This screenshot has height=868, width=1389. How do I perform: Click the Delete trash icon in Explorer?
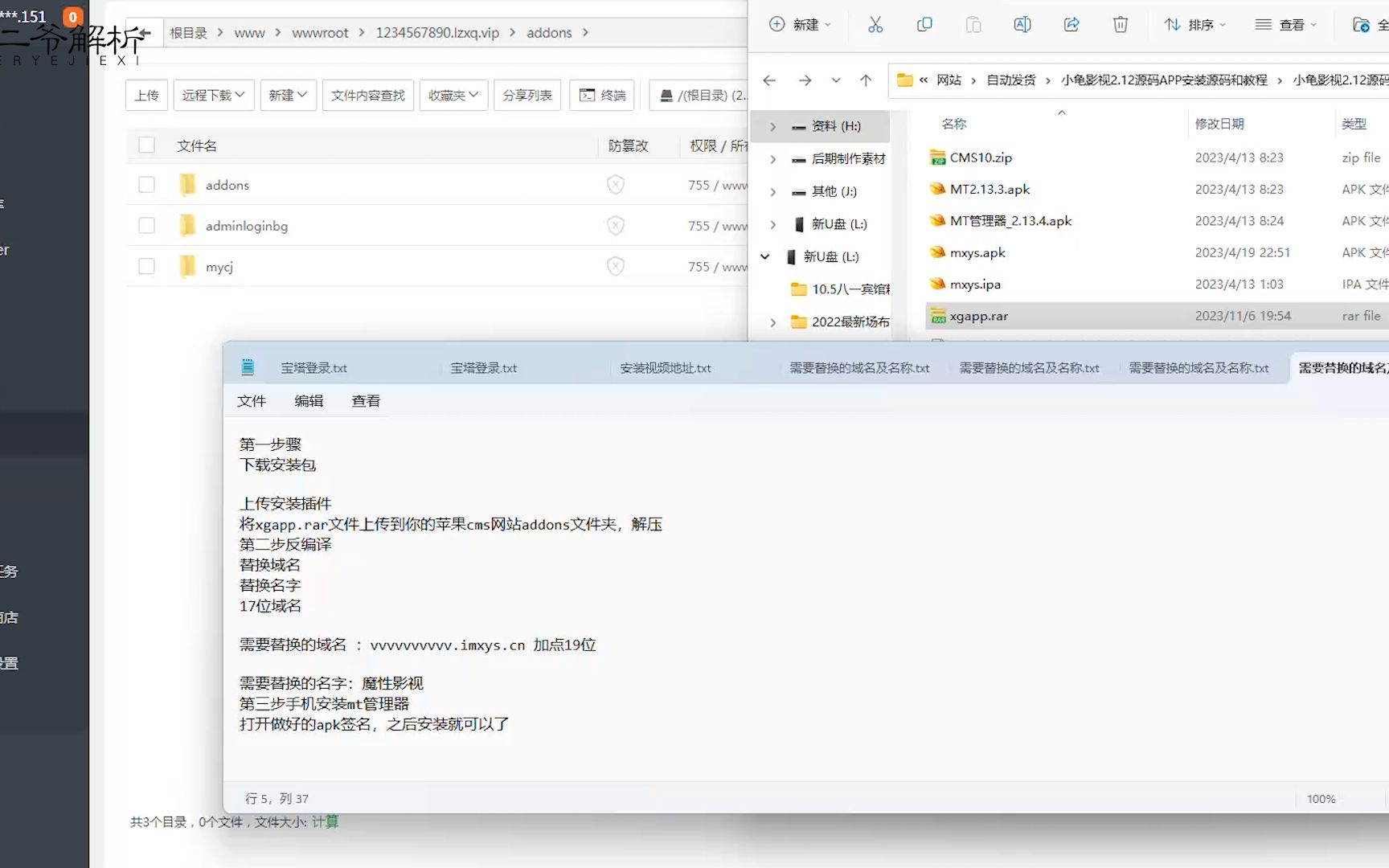tap(1121, 25)
